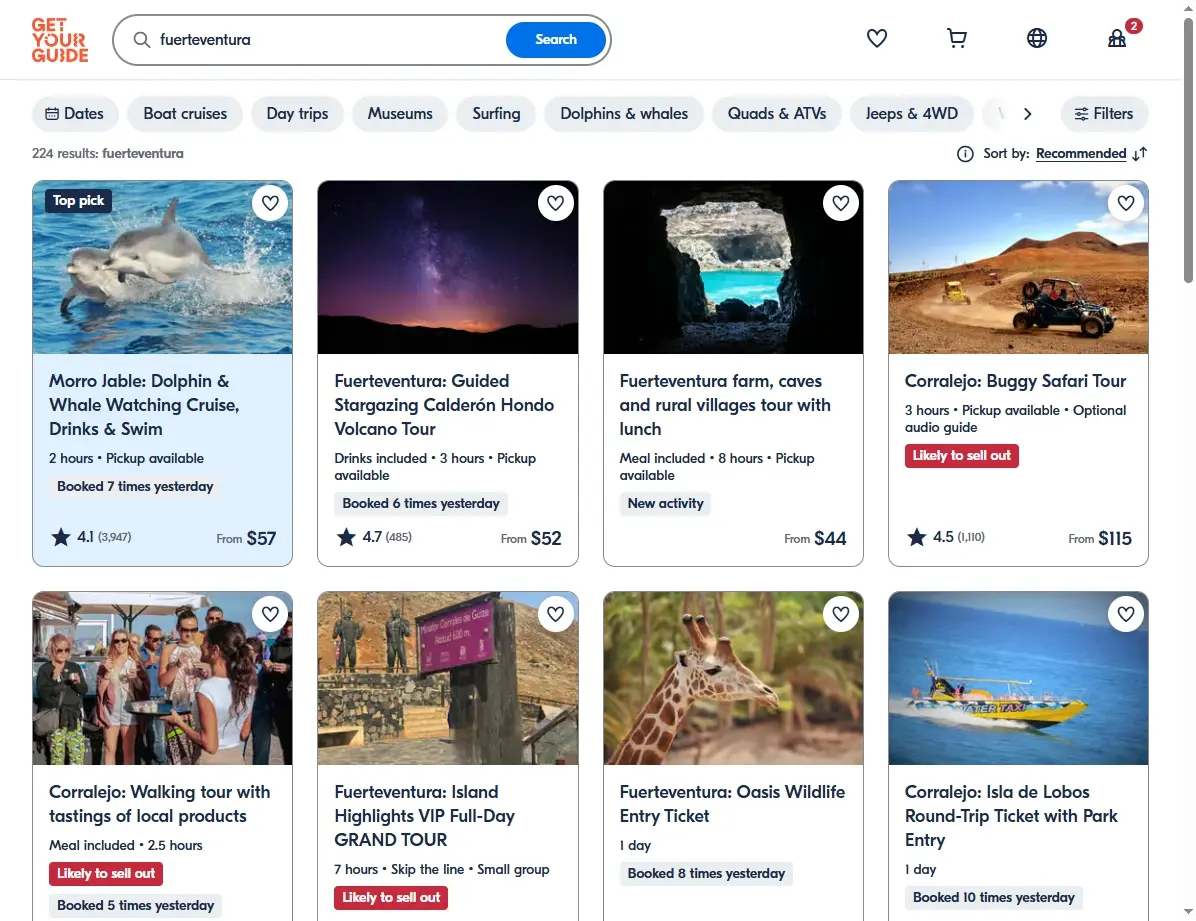The height and width of the screenshot is (921, 1196).
Task: Click the fuerteventura search input field
Action: (328, 40)
